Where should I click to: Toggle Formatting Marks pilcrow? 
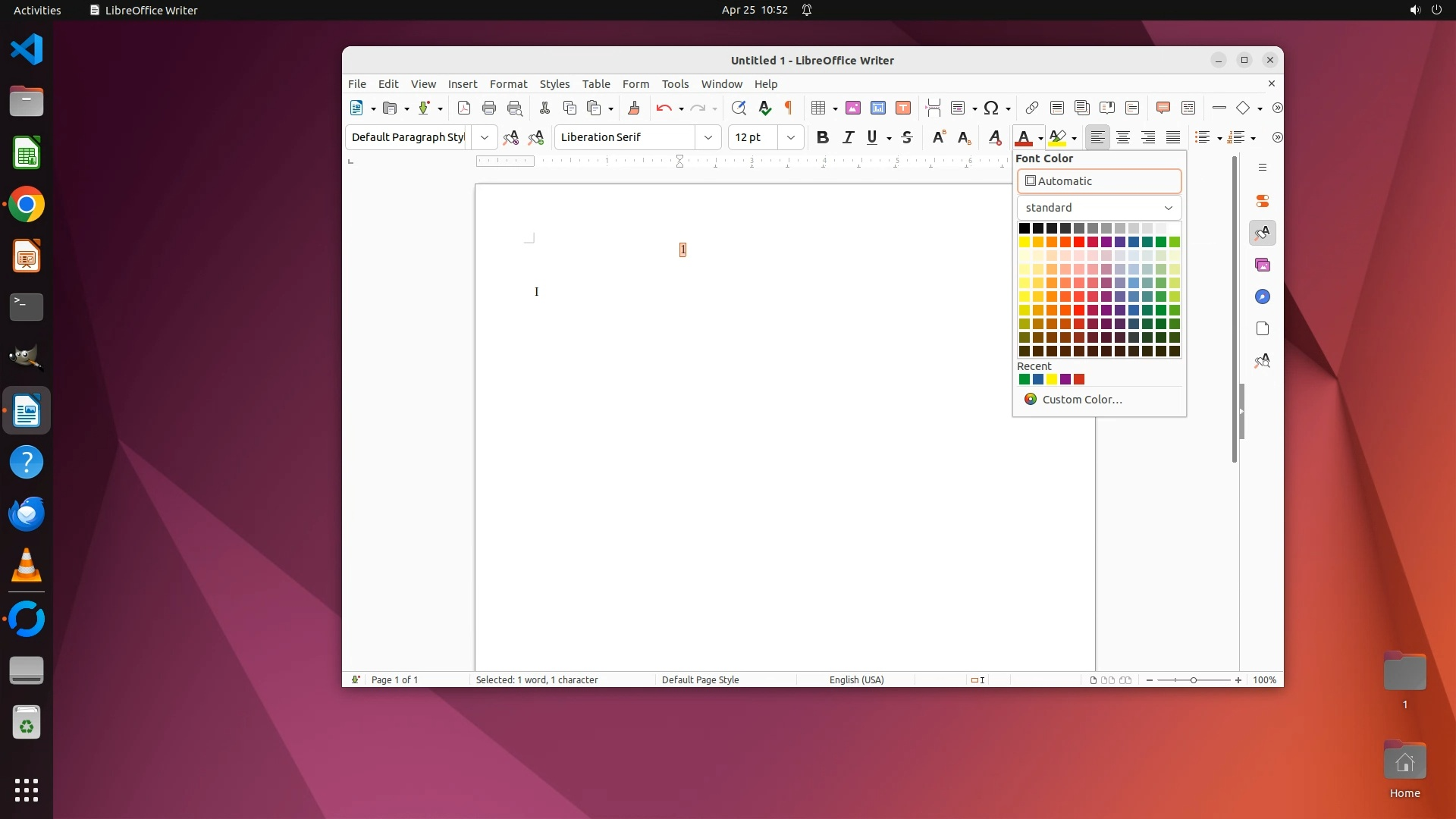789,108
